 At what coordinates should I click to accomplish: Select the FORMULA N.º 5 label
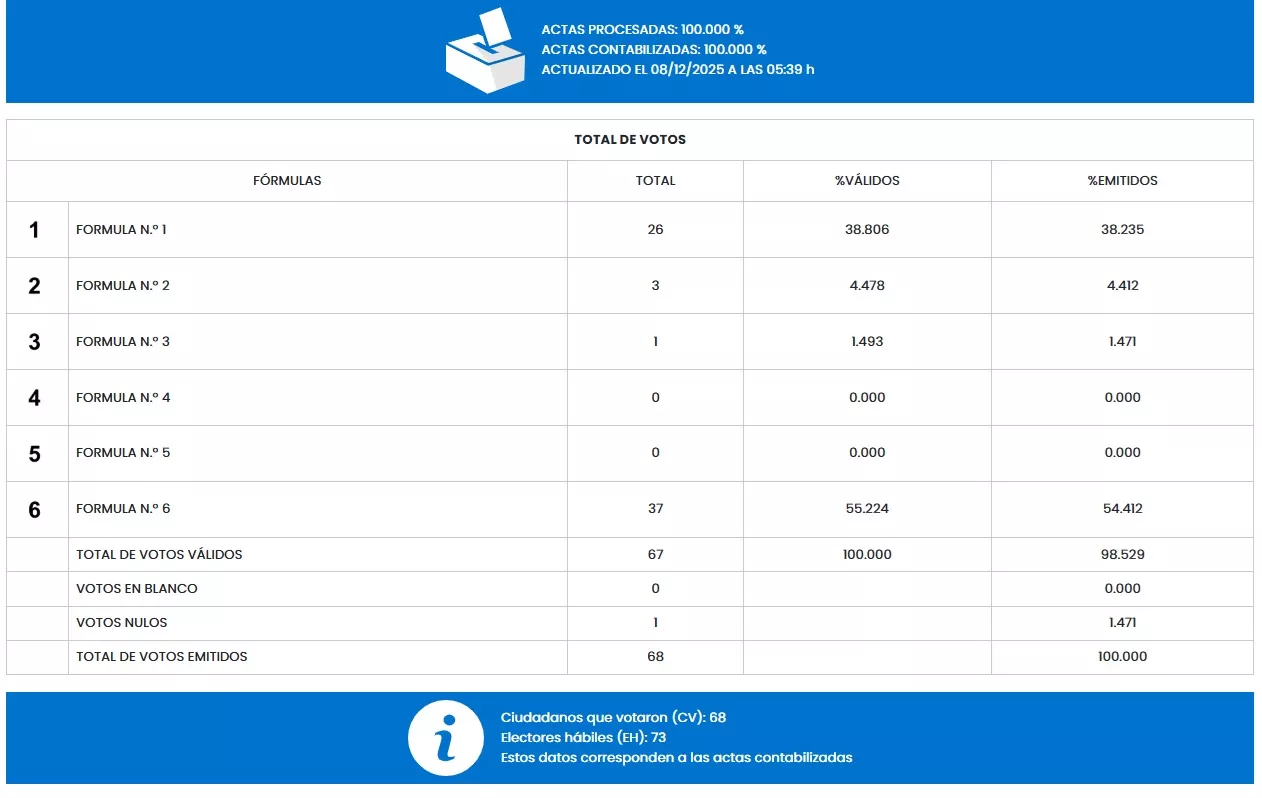coord(123,453)
